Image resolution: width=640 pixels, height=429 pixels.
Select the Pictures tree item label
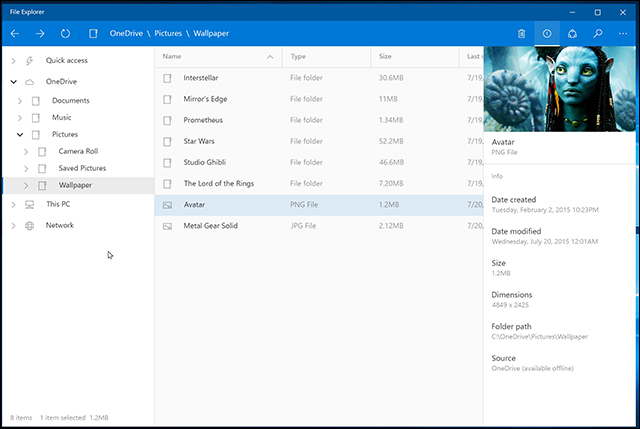pos(65,134)
